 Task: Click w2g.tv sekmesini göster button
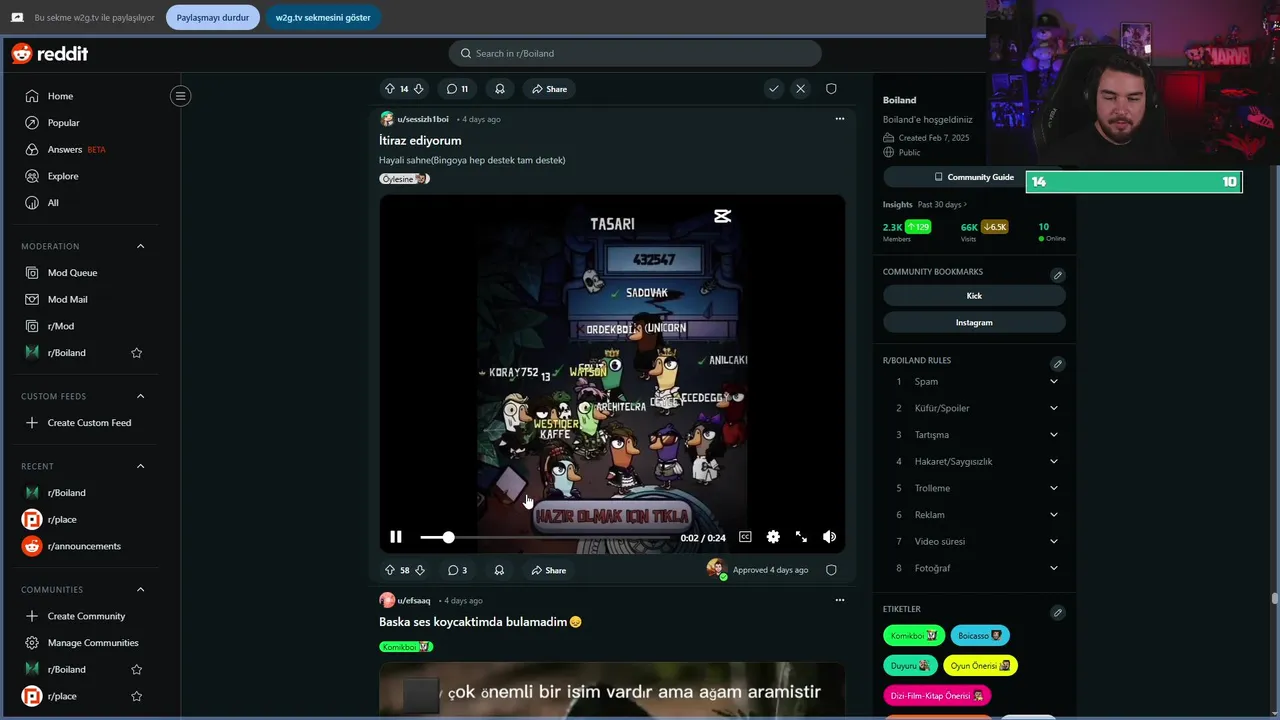click(x=323, y=18)
